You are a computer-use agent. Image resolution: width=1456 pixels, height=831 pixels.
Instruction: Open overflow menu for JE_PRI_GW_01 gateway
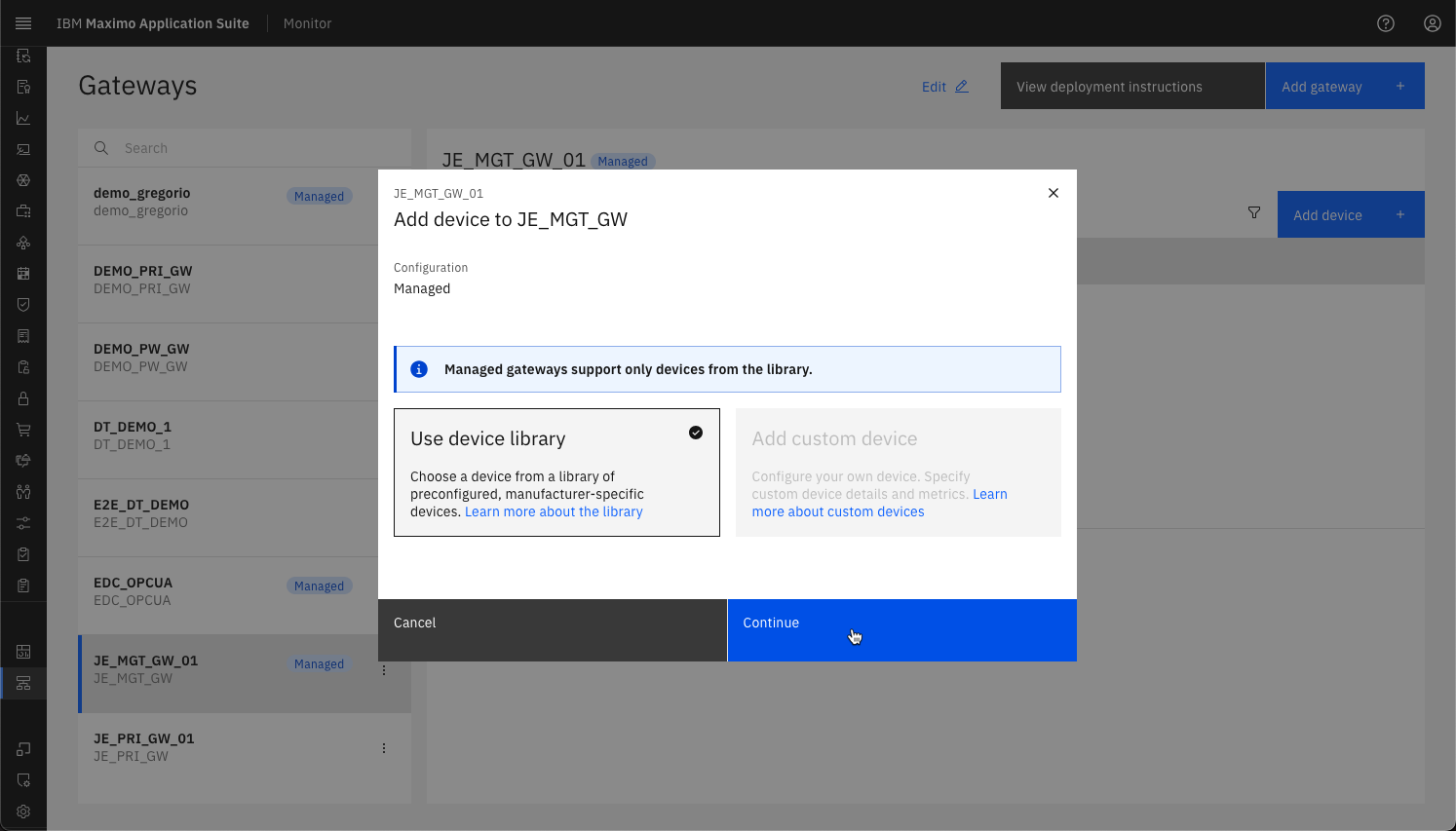(384, 748)
